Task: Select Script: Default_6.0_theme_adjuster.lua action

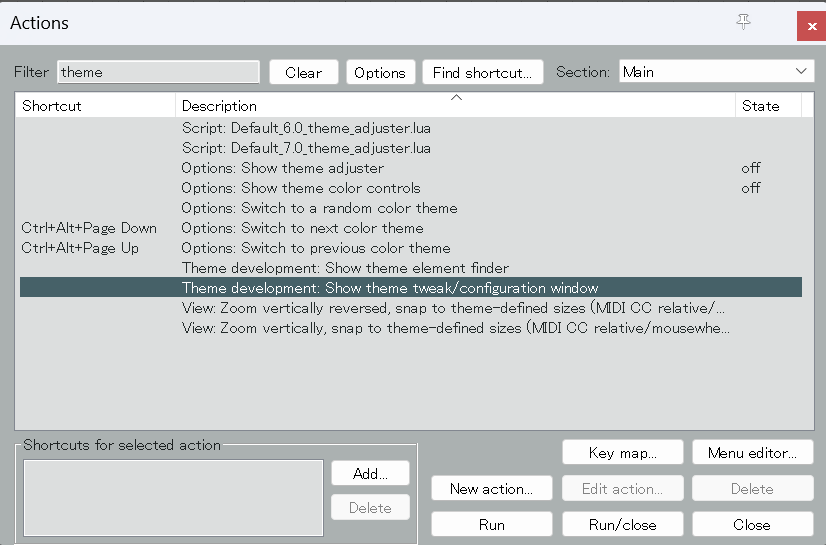Action: coord(411,128)
